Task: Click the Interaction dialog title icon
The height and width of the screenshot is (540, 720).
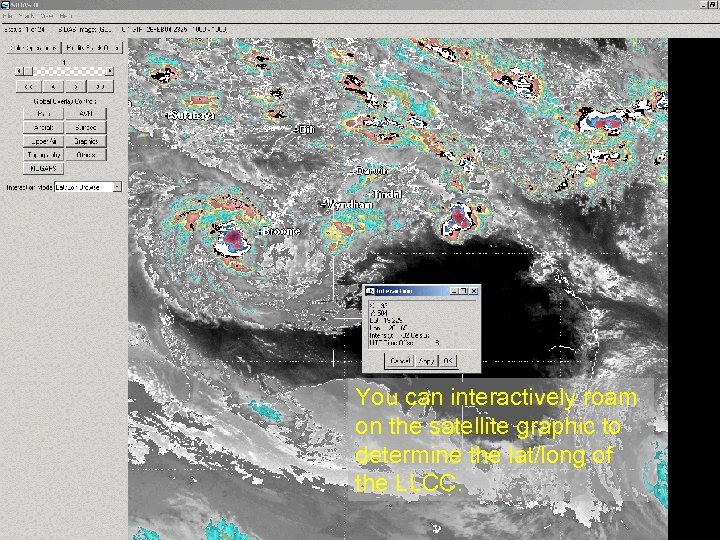Action: pyautogui.click(x=370, y=291)
